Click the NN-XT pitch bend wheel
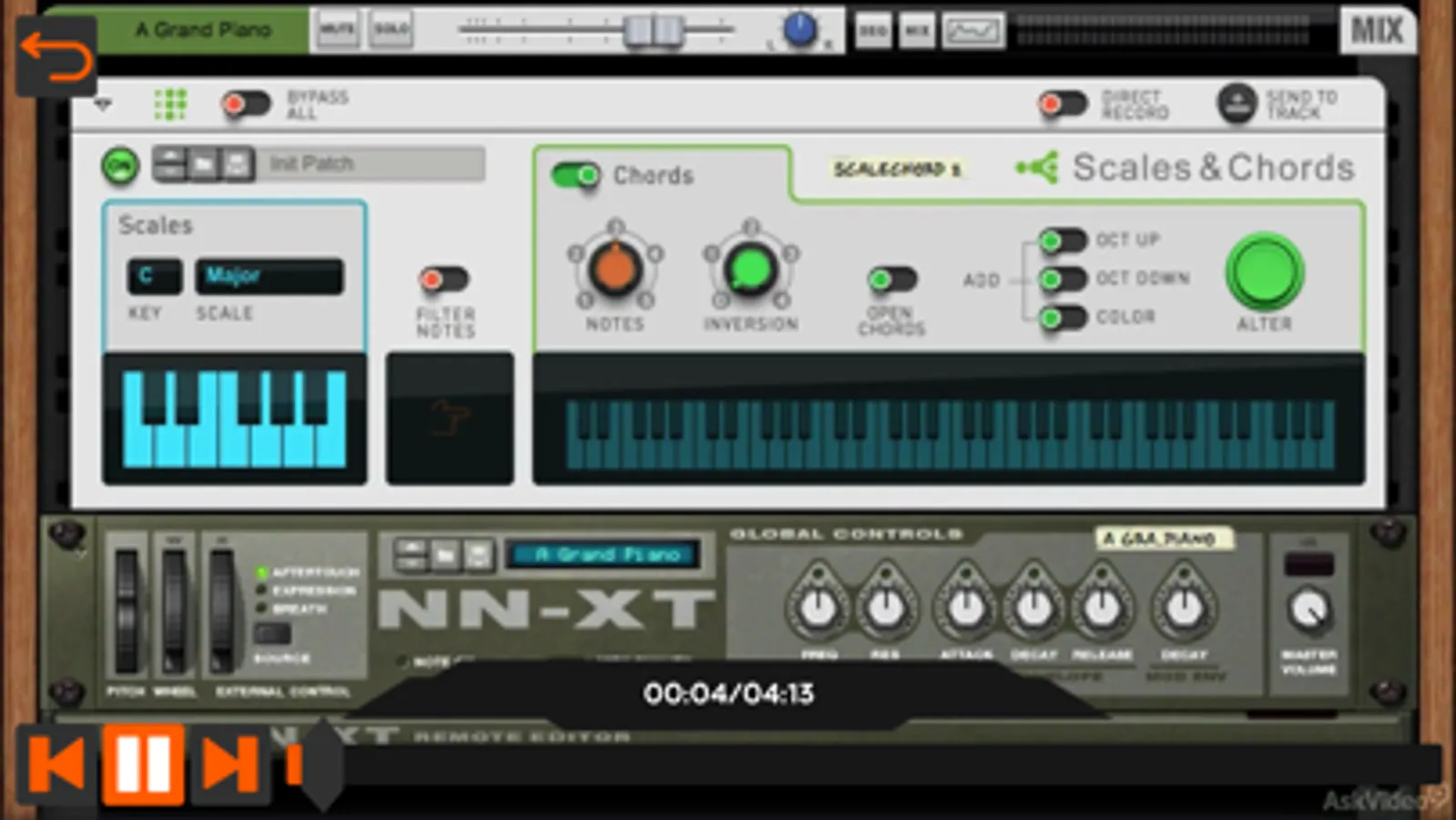Screen dimensions: 1456x820 (x=127, y=610)
